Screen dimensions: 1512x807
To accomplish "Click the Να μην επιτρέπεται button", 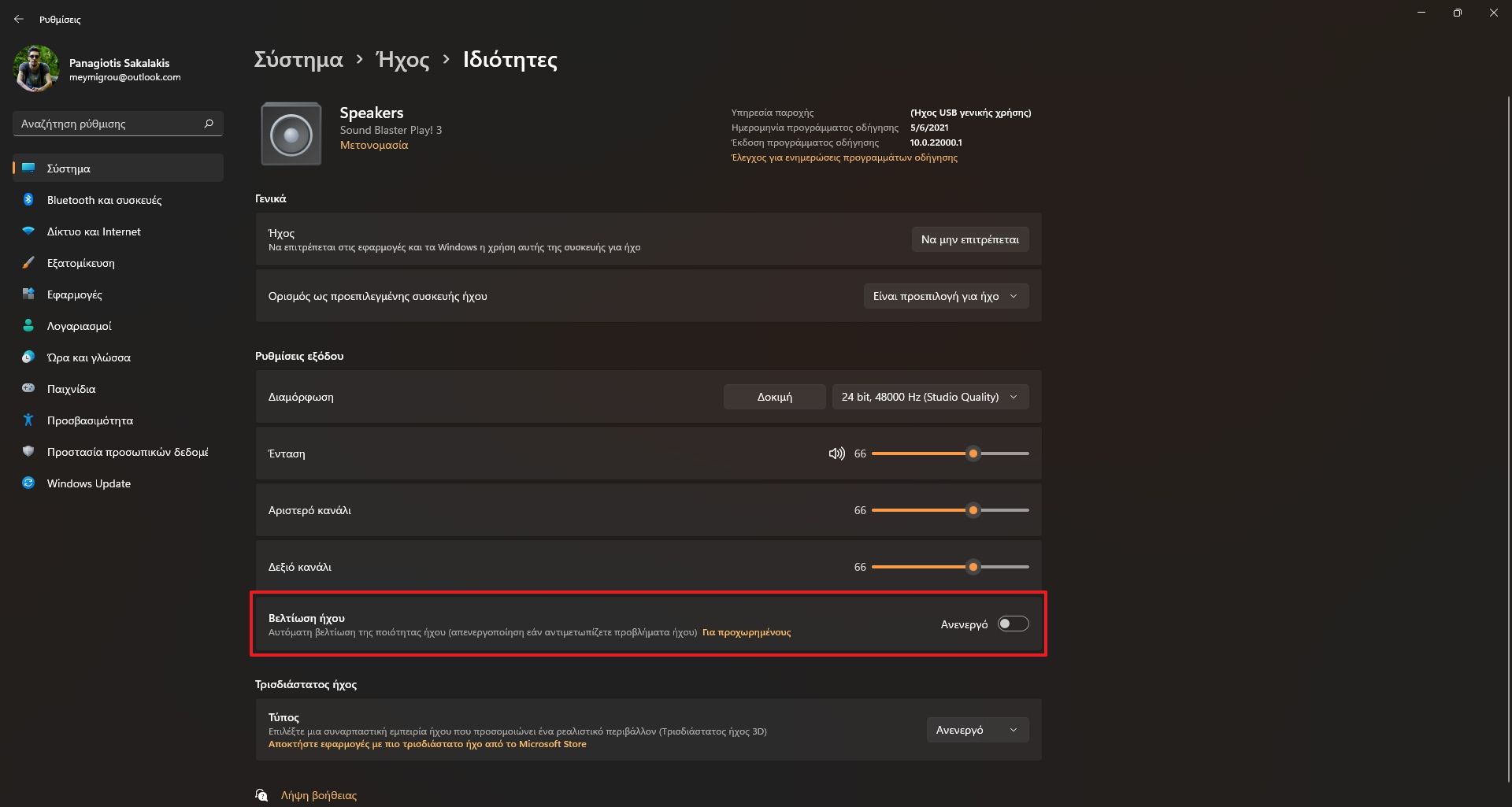I will click(x=969, y=240).
